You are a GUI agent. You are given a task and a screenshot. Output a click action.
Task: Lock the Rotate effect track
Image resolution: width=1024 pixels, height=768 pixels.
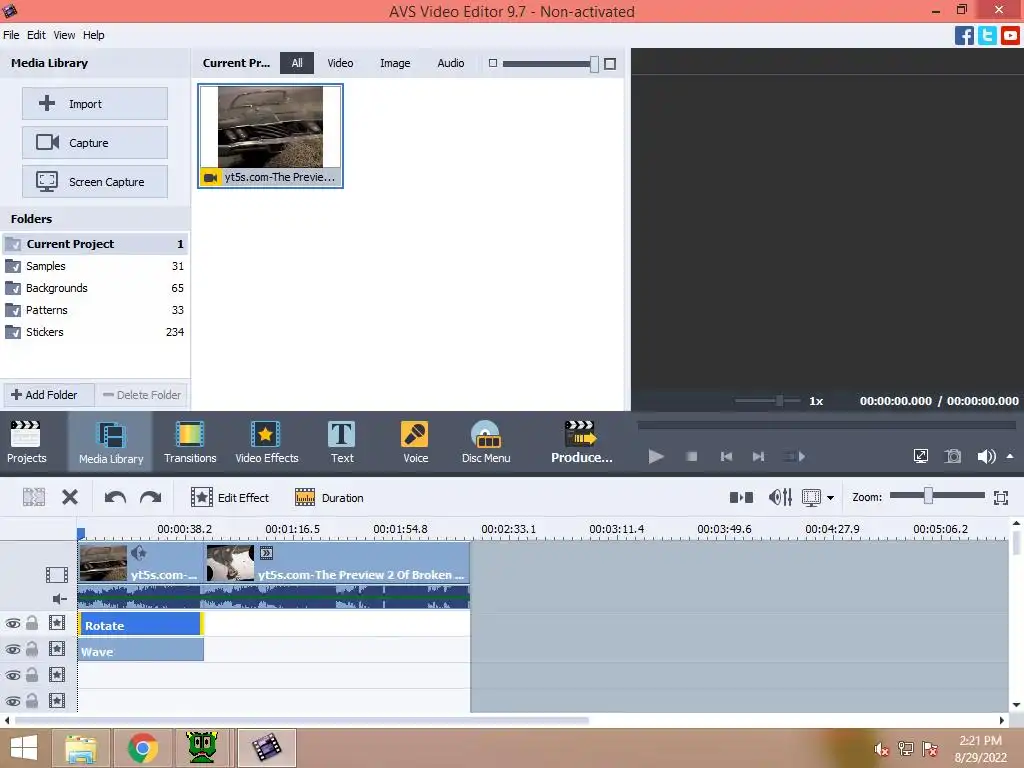tap(32, 623)
